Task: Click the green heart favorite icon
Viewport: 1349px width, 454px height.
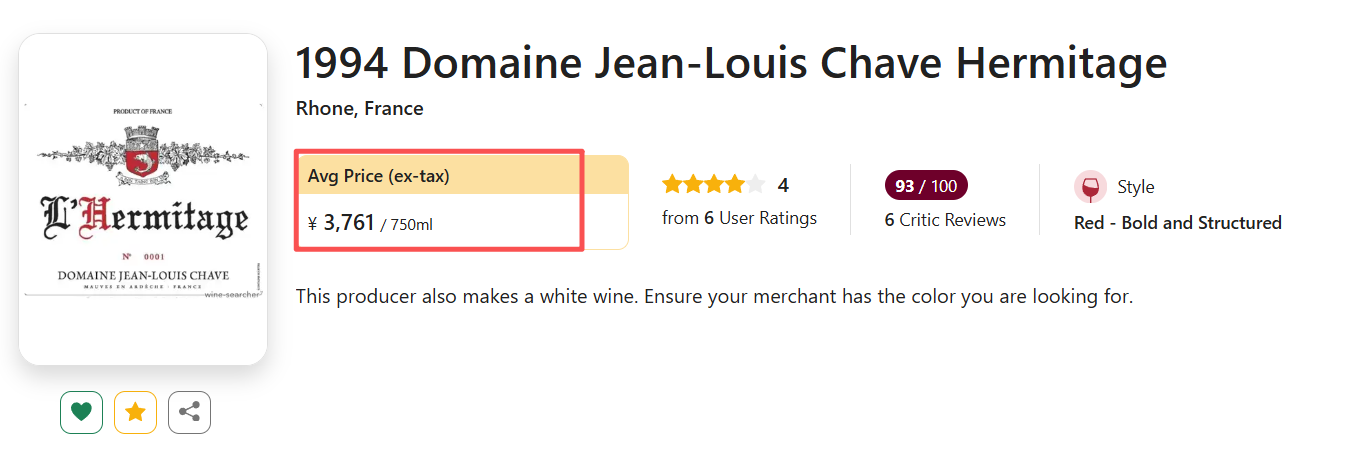Action: pos(81,412)
